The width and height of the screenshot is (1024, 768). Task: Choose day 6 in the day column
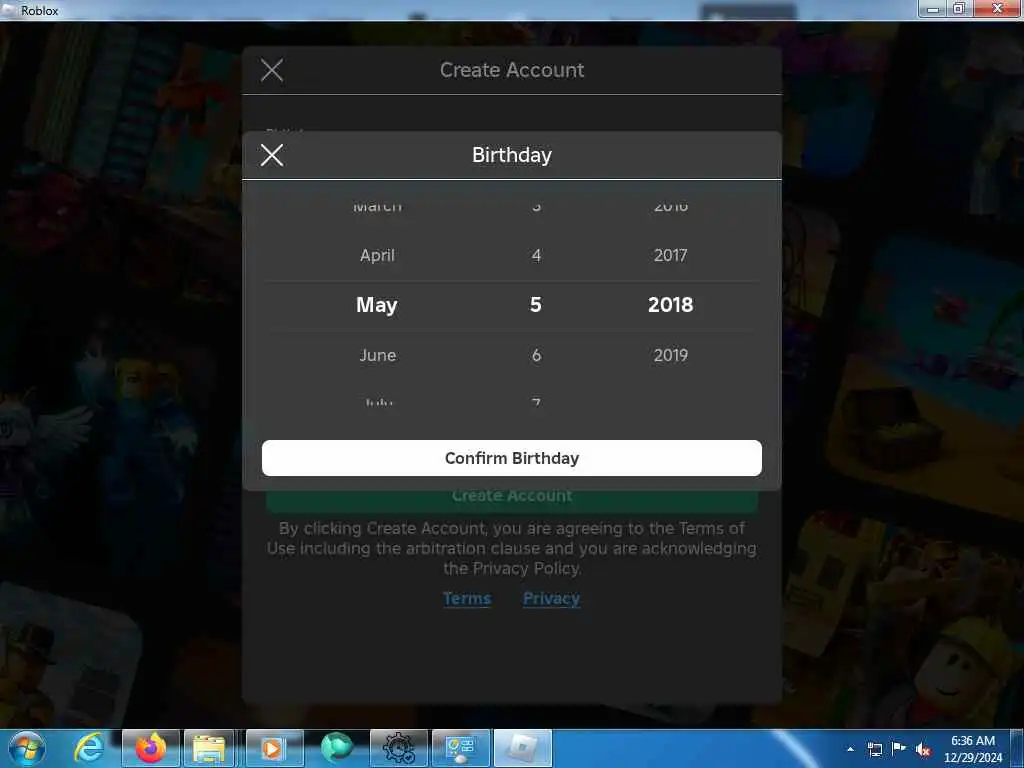(x=536, y=355)
